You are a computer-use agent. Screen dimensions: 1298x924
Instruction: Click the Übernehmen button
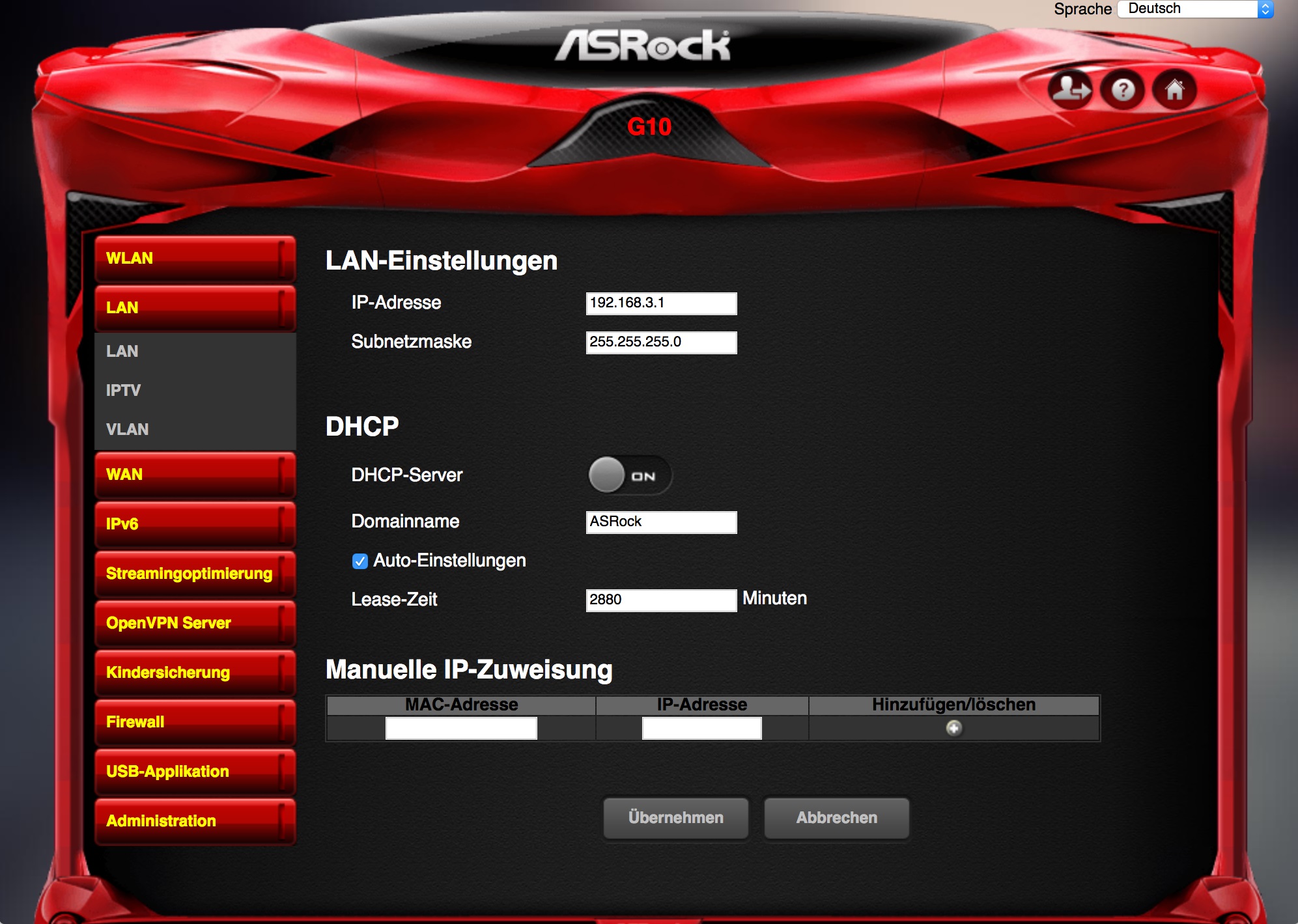[676, 818]
